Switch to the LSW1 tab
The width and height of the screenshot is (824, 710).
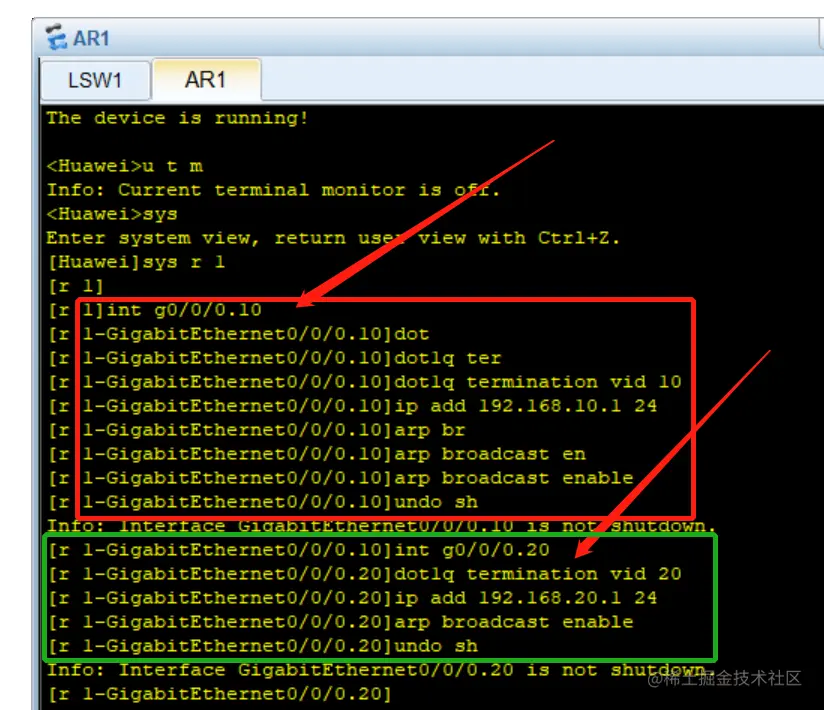pyautogui.click(x=95, y=80)
